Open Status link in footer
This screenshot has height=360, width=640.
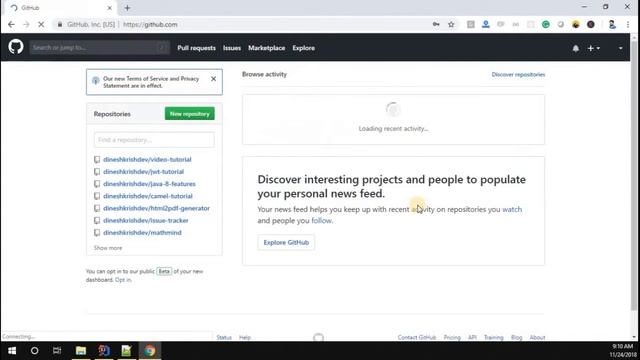click(x=224, y=337)
